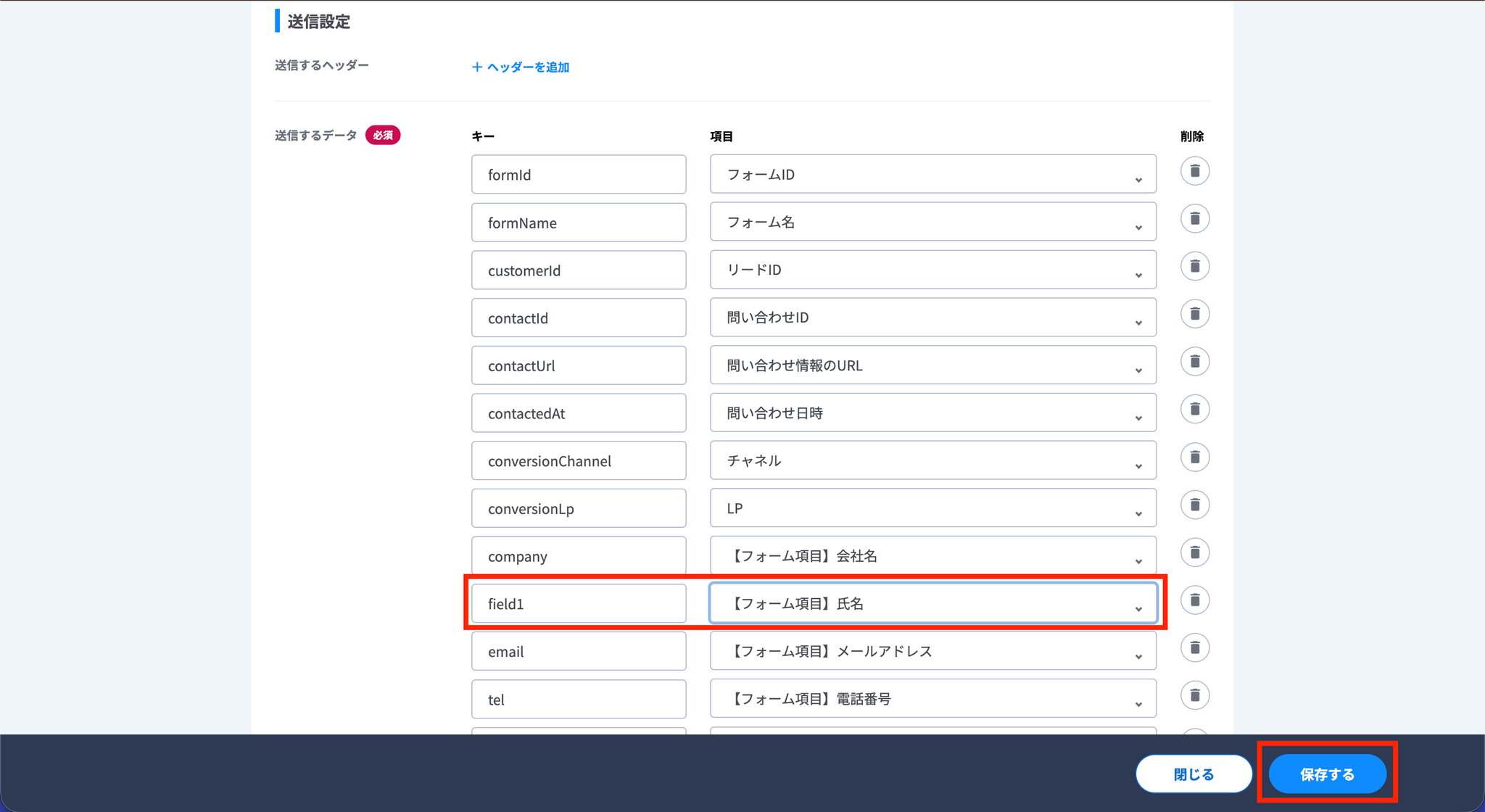Click the 閉じる button
Viewport: 1485px width, 812px height.
click(1193, 774)
